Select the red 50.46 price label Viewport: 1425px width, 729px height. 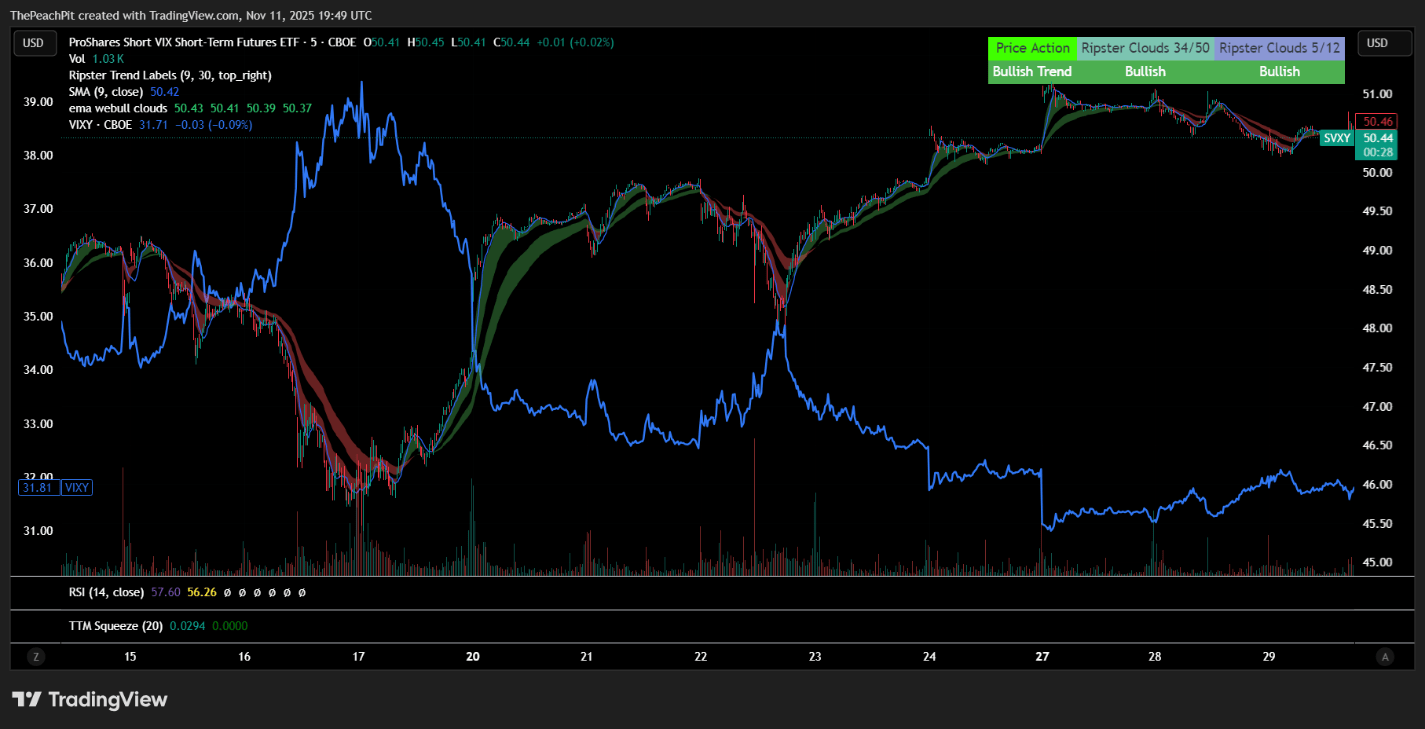tap(1377, 121)
